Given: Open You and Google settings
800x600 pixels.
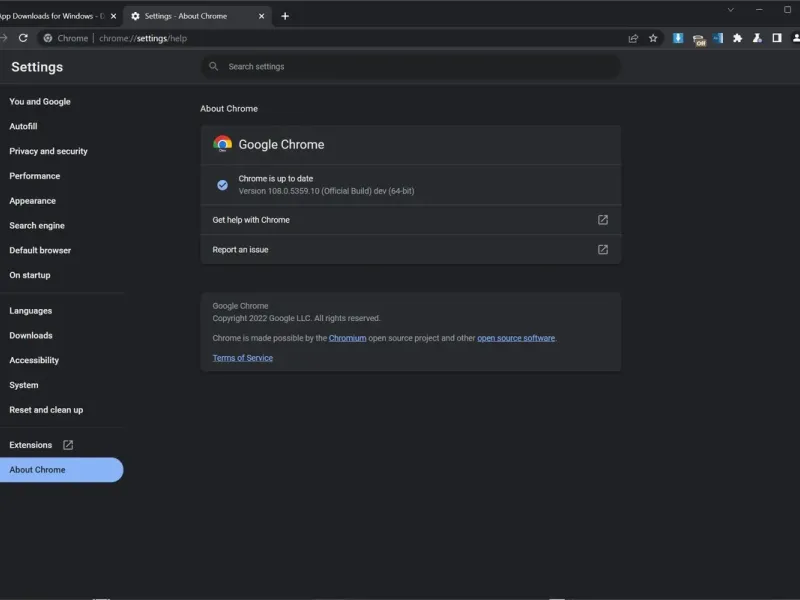Looking at the screenshot, I should coord(40,102).
